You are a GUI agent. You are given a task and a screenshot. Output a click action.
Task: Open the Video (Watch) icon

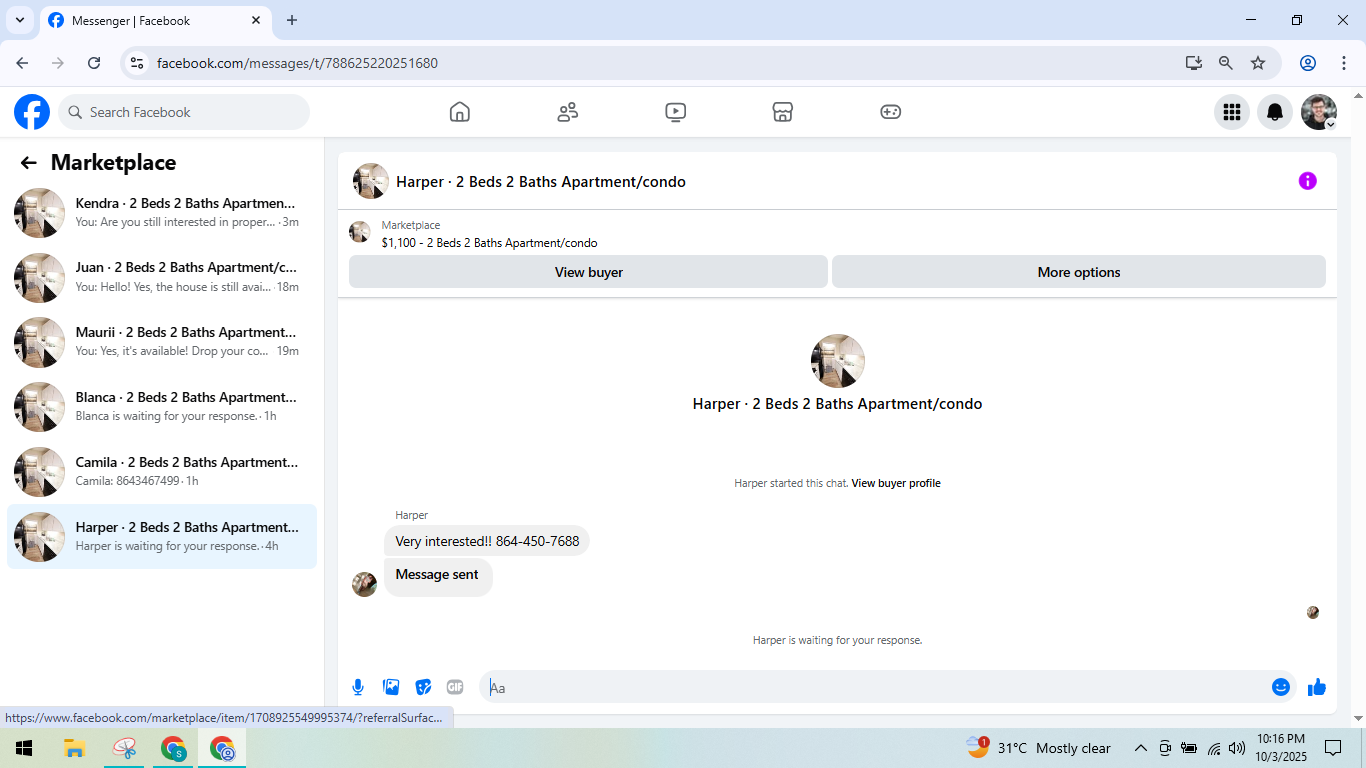pyautogui.click(x=676, y=112)
